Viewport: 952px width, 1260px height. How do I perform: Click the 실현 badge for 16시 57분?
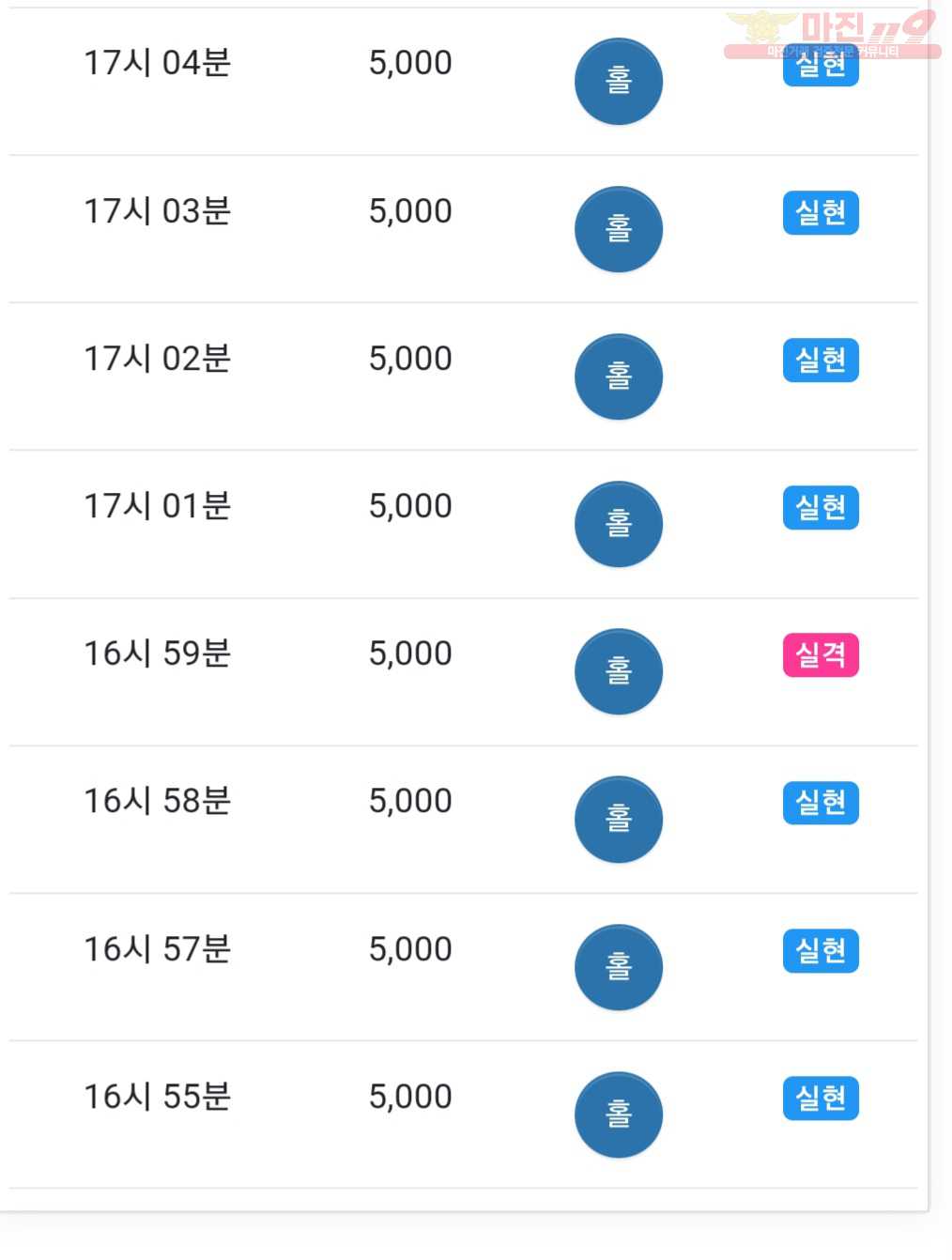click(x=821, y=951)
